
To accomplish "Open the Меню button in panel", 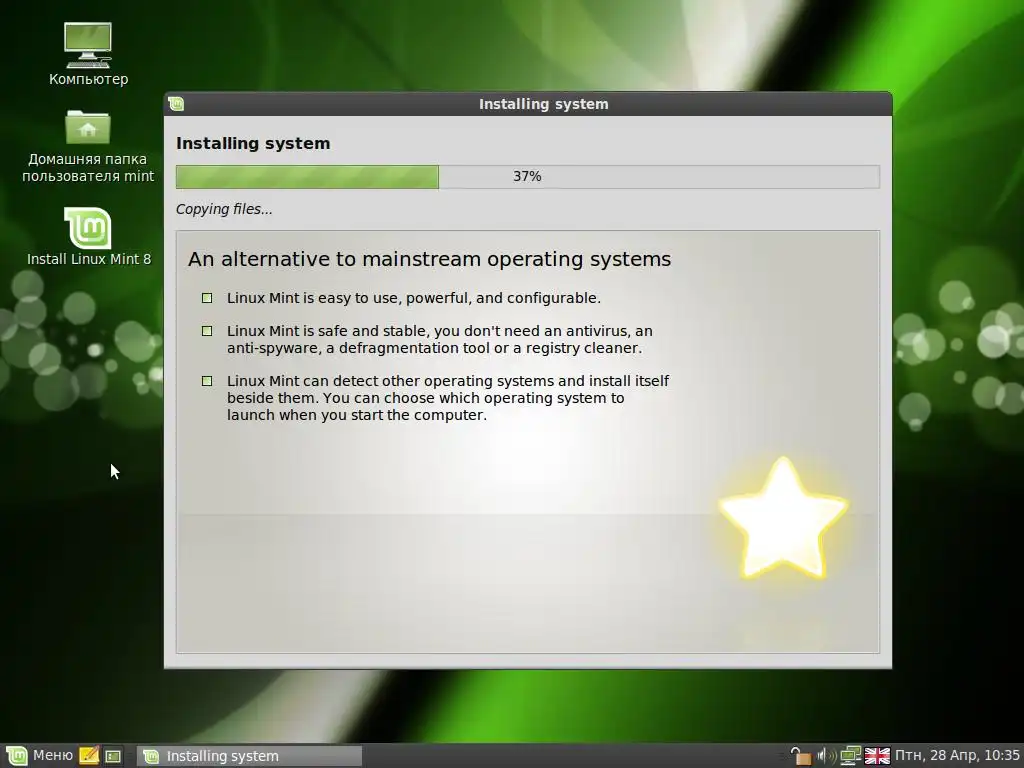I will (x=39, y=756).
